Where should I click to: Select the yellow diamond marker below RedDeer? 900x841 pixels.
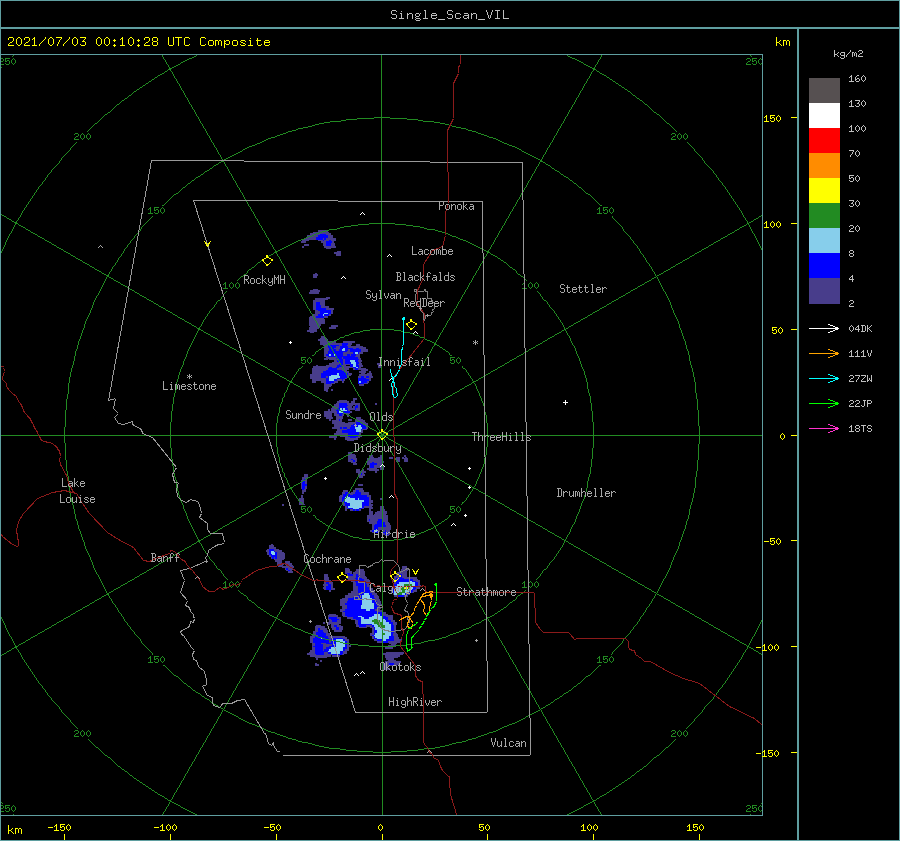click(411, 325)
